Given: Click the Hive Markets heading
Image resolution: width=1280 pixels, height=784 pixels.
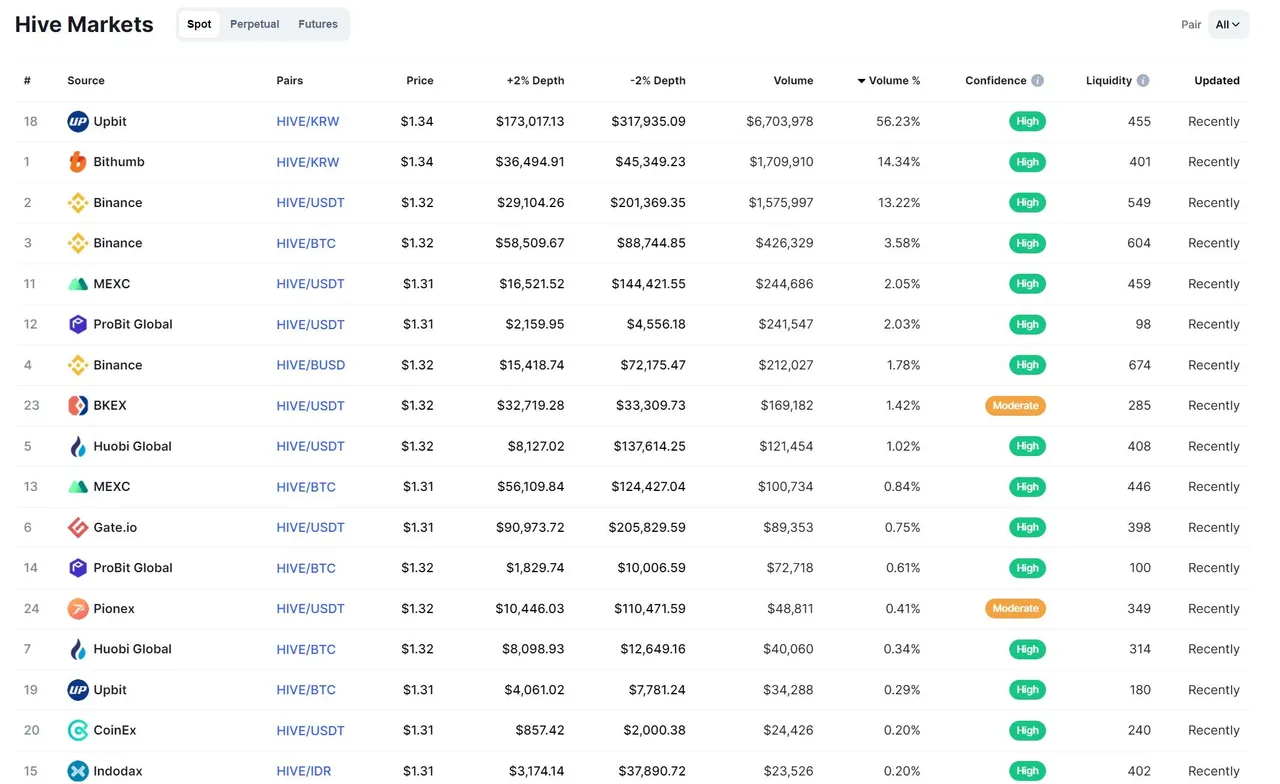Looking at the screenshot, I should [84, 25].
